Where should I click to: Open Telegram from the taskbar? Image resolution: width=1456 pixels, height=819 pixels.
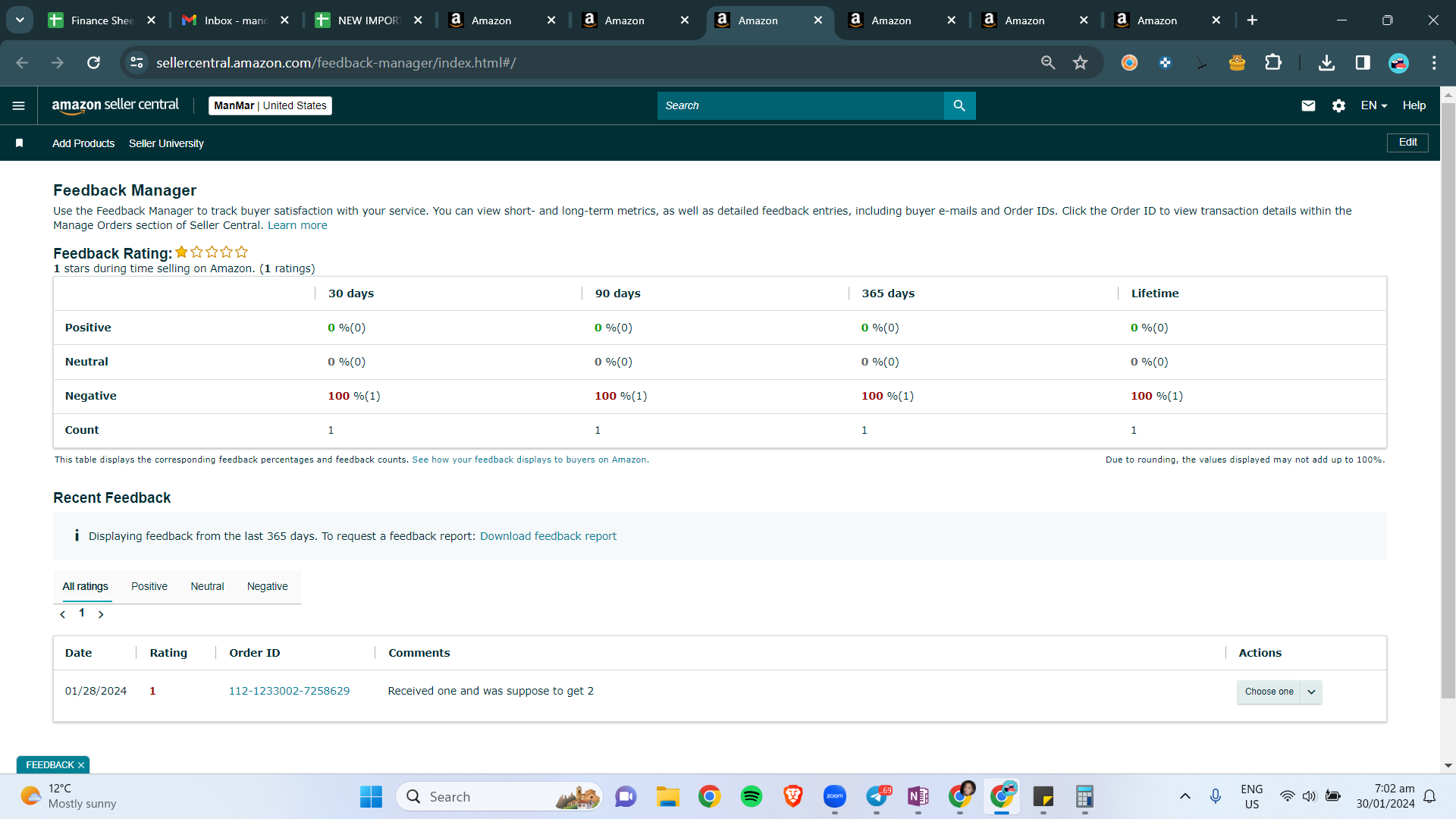coord(877,796)
